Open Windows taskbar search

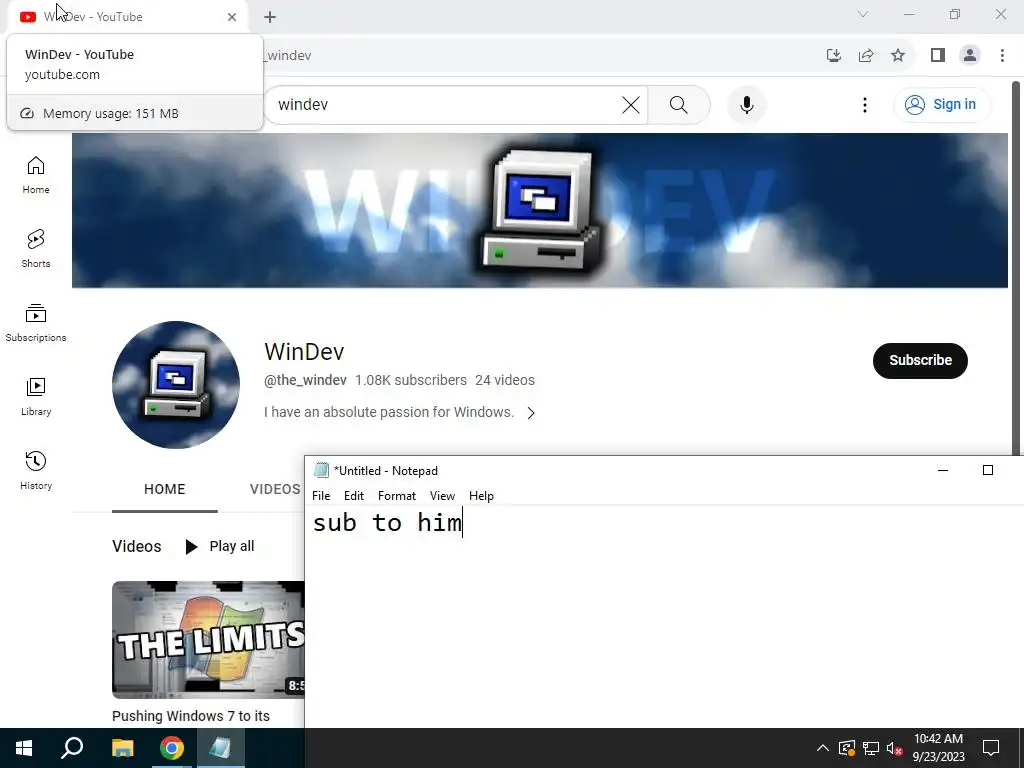click(72, 748)
